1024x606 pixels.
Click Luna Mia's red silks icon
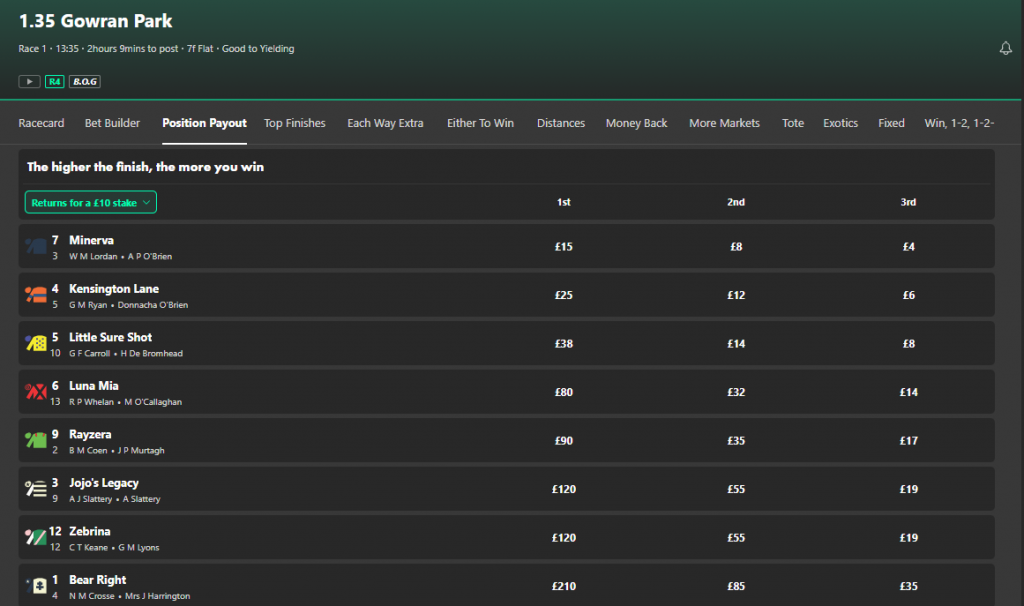tap(36, 392)
